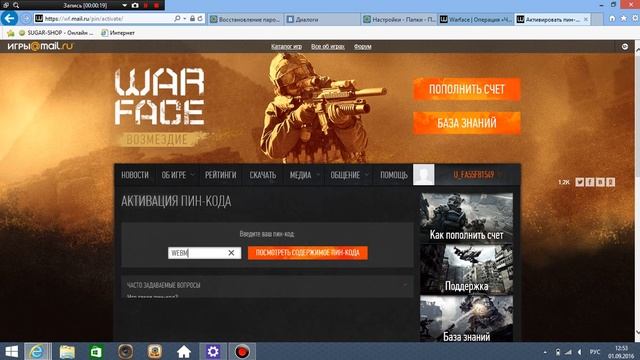The height and width of the screenshot is (360, 640).
Task: Expand the Общение menu
Action: click(x=349, y=175)
